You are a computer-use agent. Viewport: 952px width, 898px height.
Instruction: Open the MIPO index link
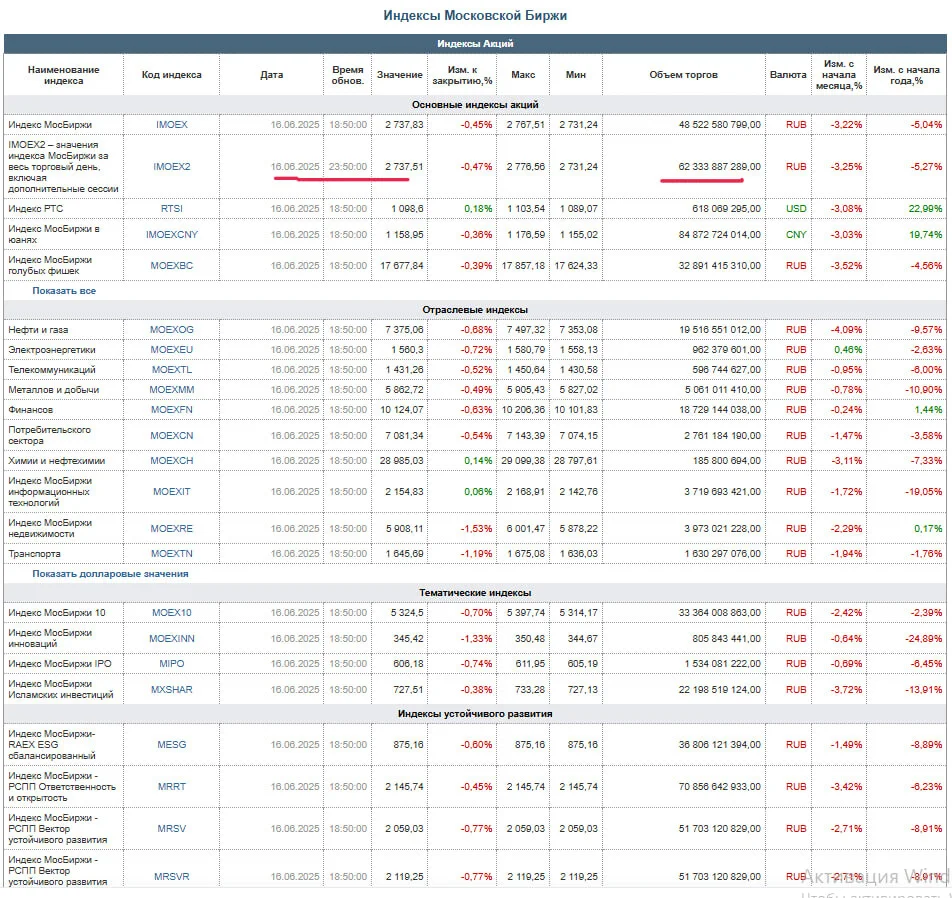tap(172, 664)
